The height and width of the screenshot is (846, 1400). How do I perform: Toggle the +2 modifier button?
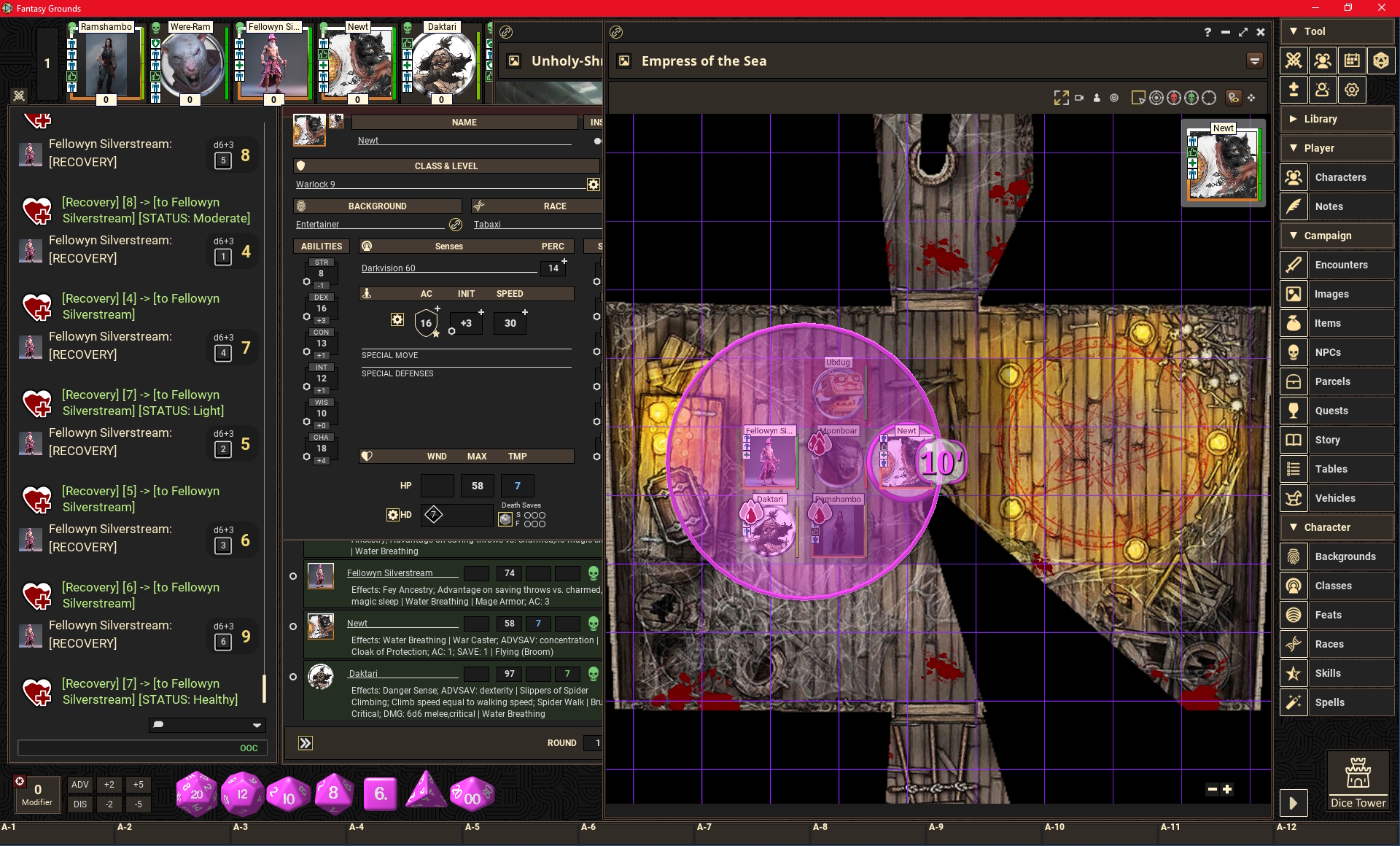[x=109, y=785]
